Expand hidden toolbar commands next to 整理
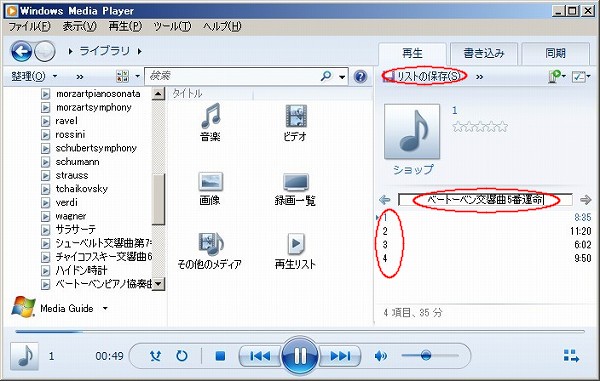600x381 pixels. tap(80, 77)
